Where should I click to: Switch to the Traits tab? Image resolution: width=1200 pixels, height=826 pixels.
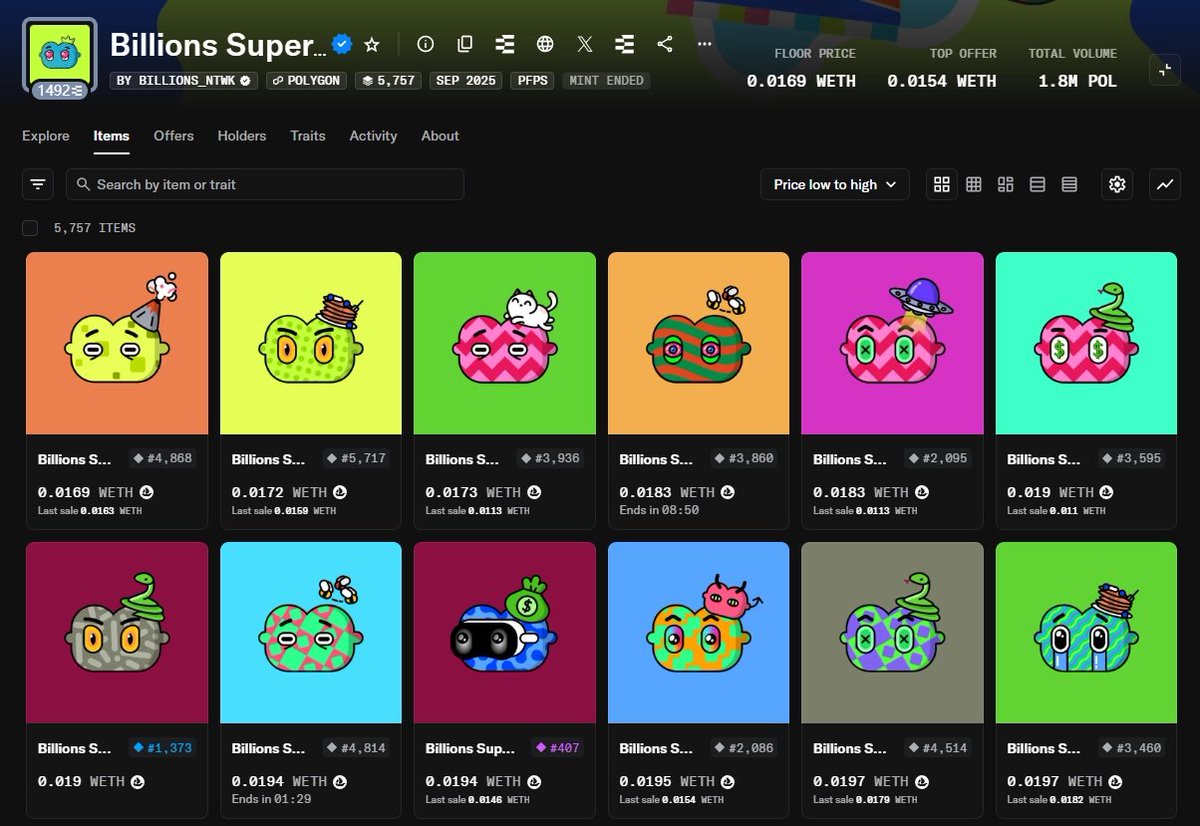pos(308,136)
